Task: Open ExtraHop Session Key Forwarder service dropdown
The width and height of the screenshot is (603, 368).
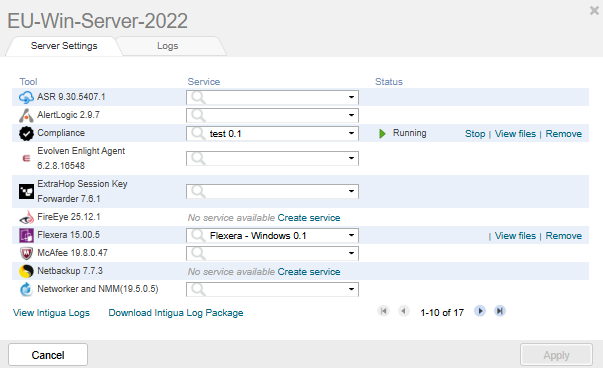Action: pos(351,191)
